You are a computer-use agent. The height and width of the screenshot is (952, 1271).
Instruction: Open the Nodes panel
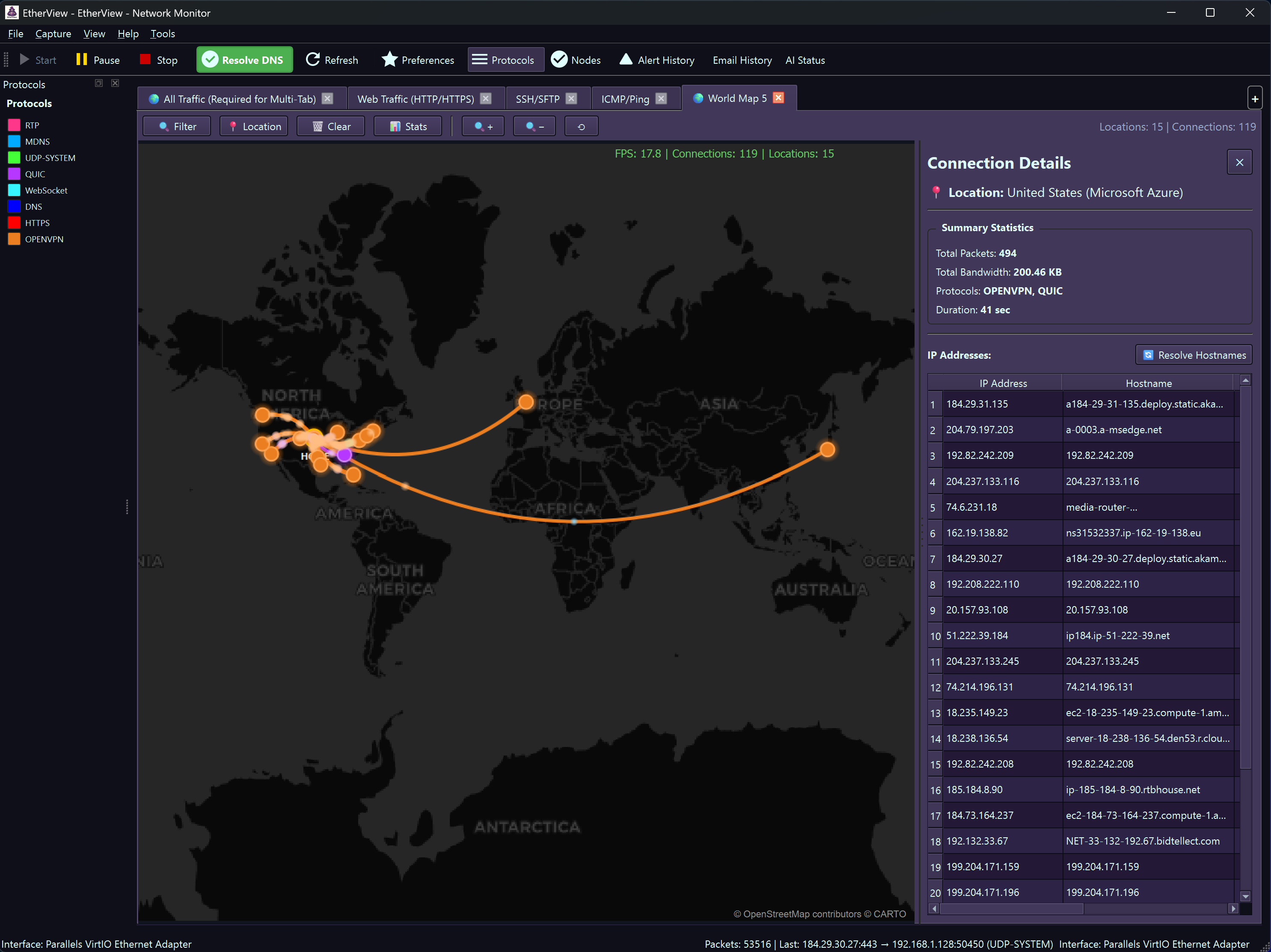coord(575,59)
